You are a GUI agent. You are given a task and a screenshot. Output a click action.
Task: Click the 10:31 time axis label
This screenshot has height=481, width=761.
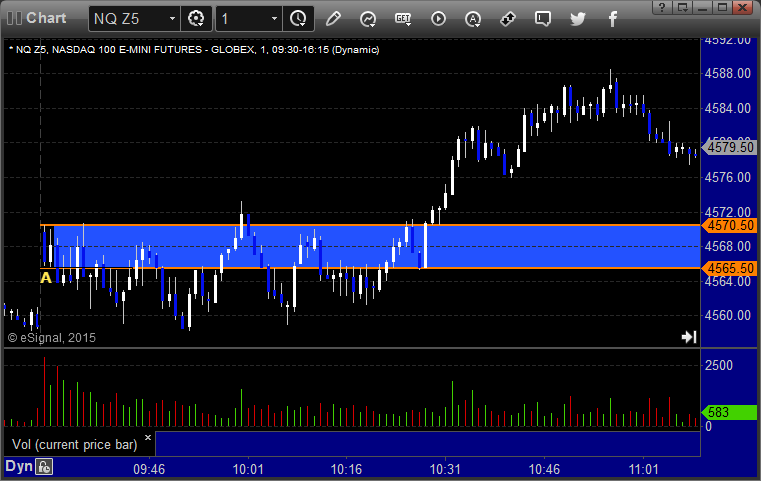point(445,469)
